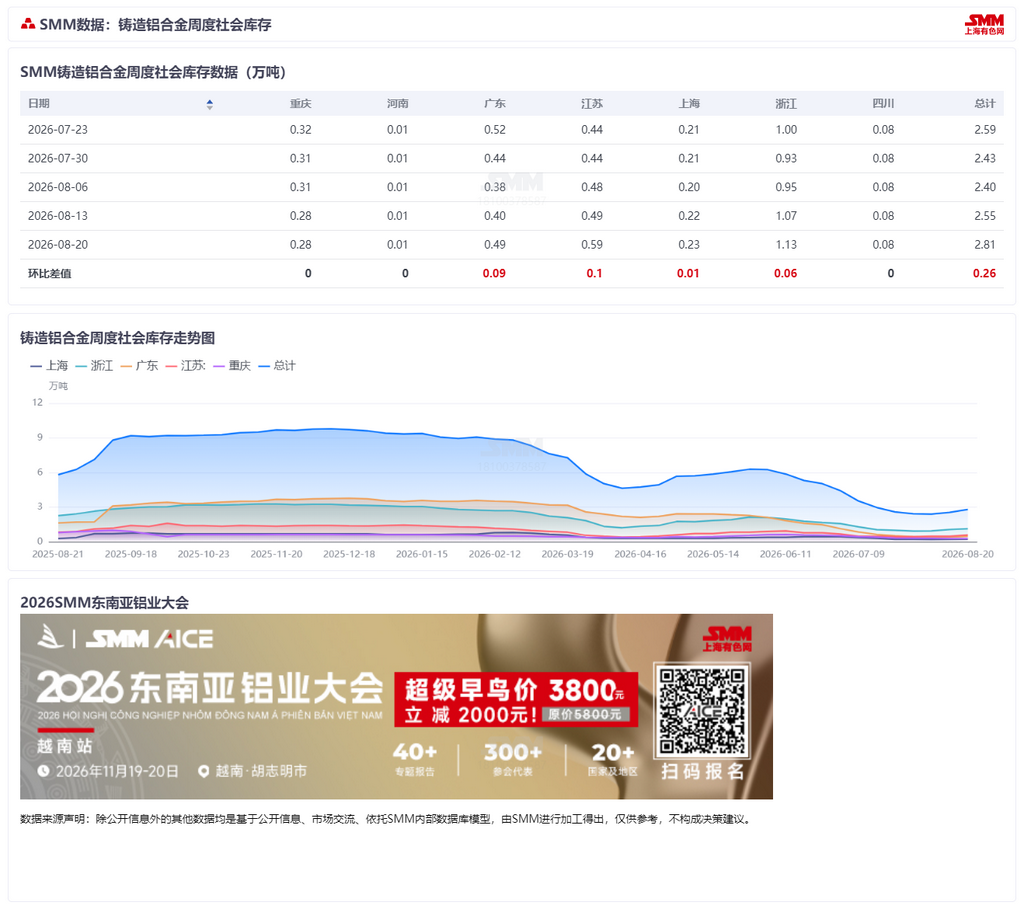Screen dimensions: 1024x910
Task: Click the chart title 铸造铝合金周度社会库存走势图
Action: [118, 338]
